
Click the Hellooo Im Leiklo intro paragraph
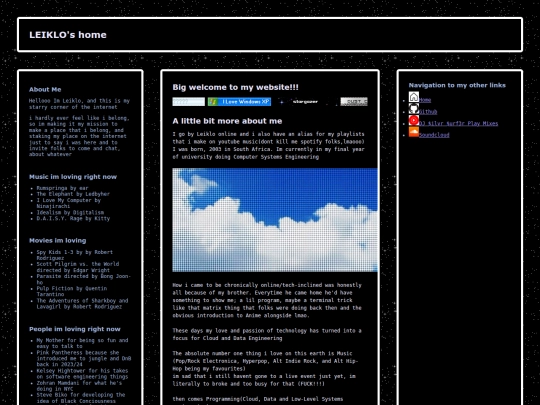(x=79, y=104)
